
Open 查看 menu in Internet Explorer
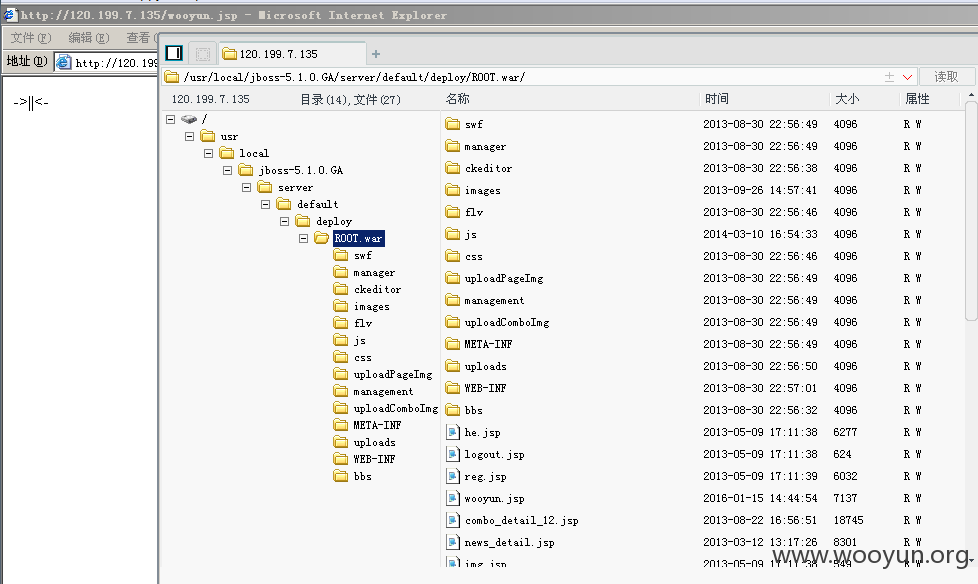pyautogui.click(x=142, y=37)
